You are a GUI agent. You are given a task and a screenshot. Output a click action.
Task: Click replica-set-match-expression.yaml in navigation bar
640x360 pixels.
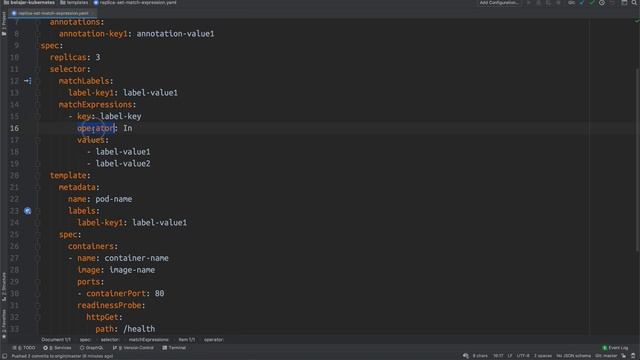click(x=135, y=2)
